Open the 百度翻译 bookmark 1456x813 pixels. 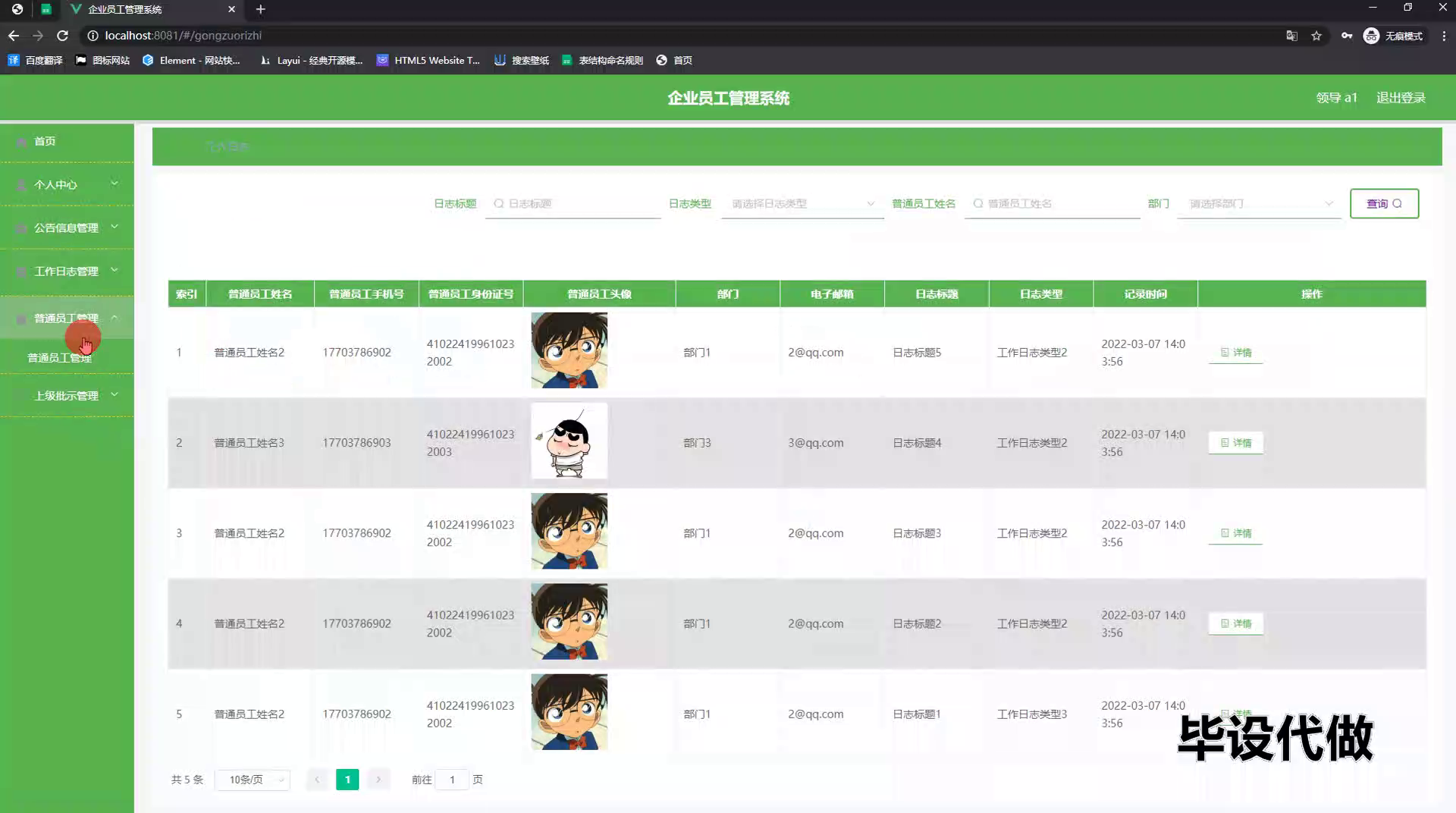pos(36,60)
